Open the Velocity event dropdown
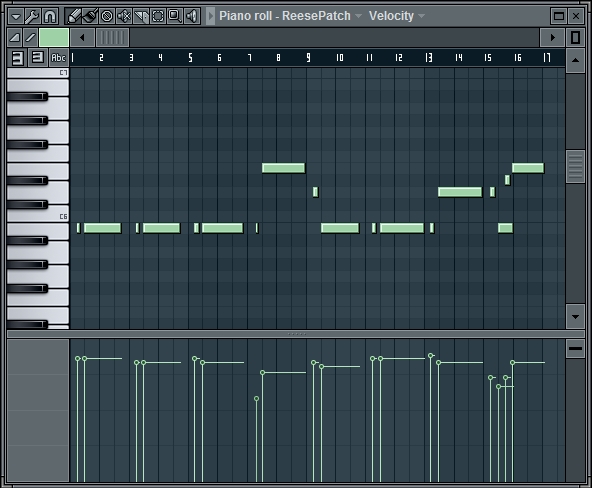Viewport: 592px width, 488px height. click(421, 16)
